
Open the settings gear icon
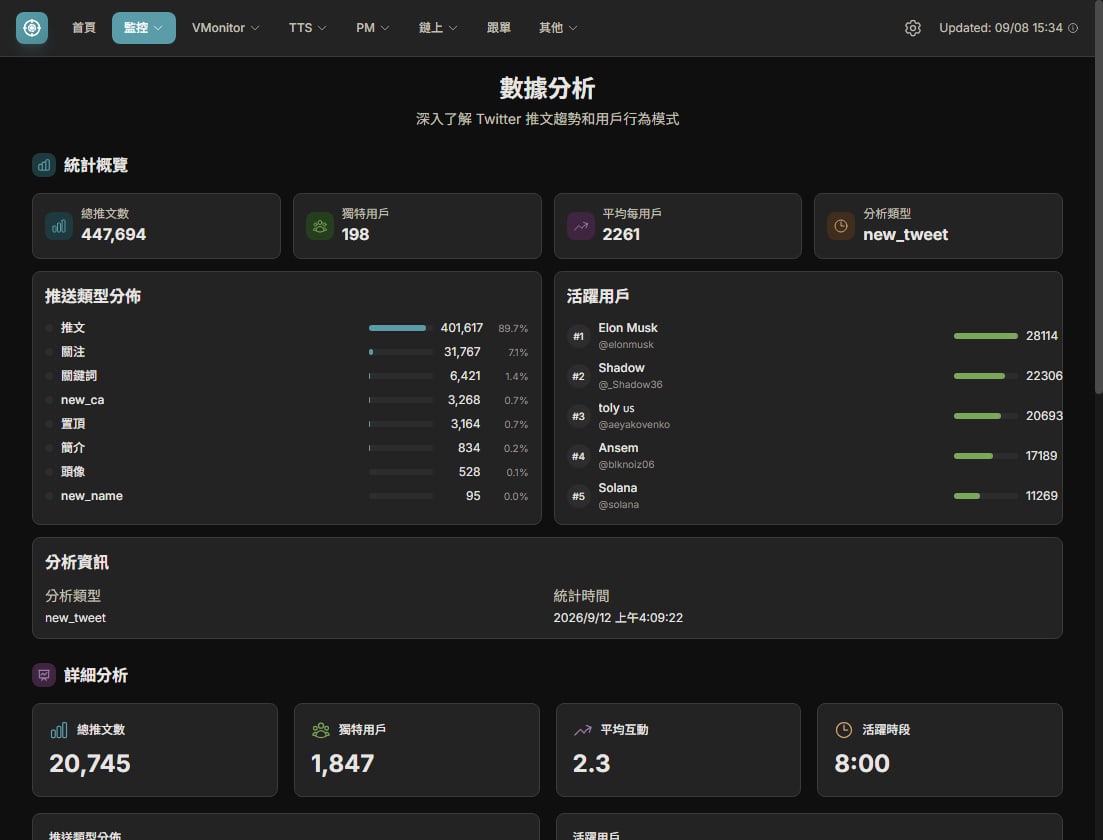click(x=912, y=28)
